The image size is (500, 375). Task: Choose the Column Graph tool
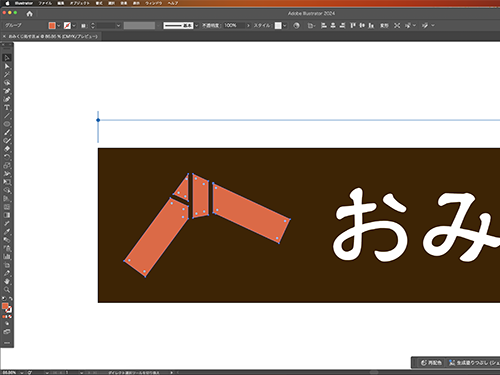pos(7,257)
